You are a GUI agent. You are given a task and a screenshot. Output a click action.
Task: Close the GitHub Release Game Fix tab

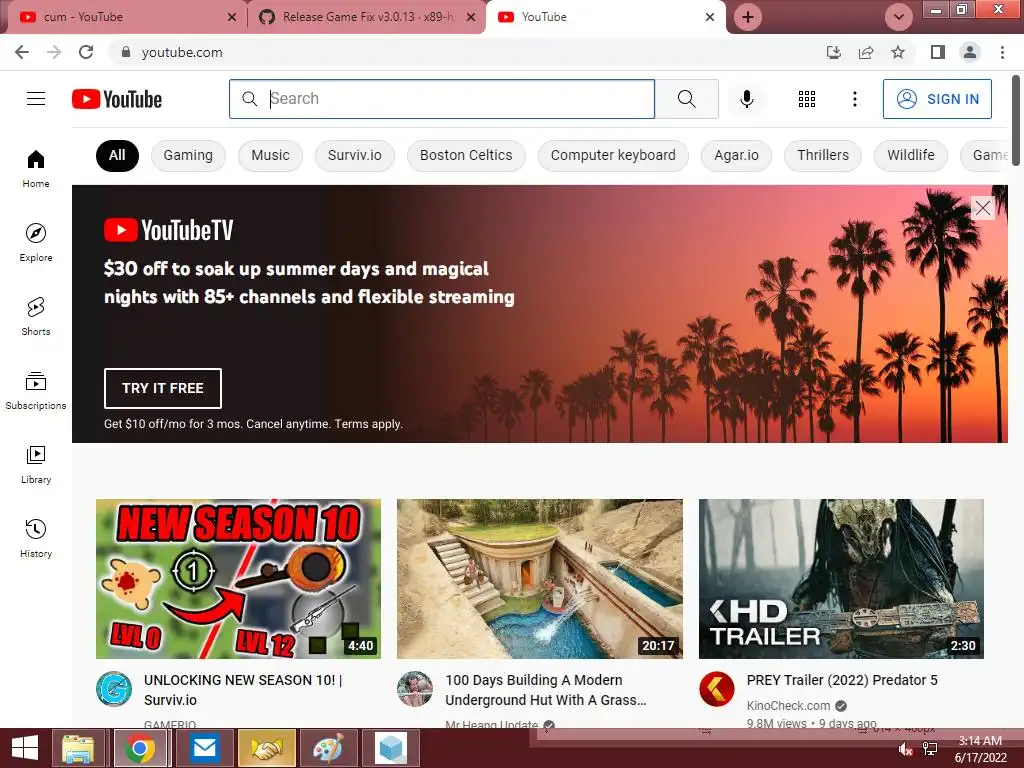coord(471,17)
